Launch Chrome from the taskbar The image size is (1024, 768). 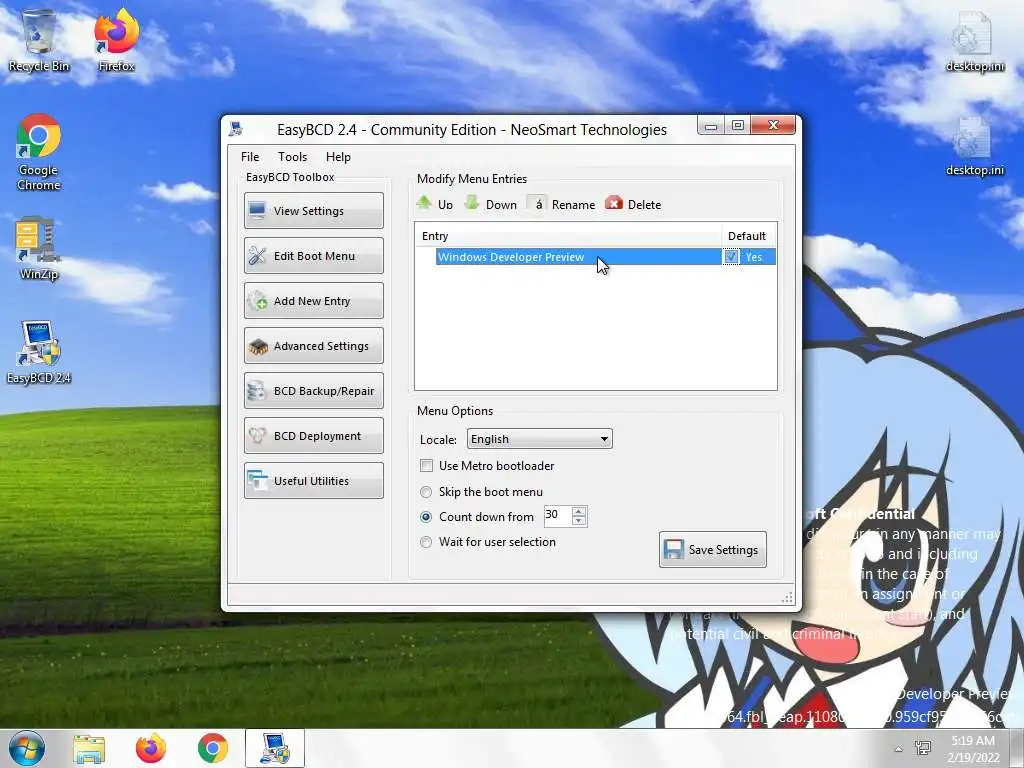(213, 748)
